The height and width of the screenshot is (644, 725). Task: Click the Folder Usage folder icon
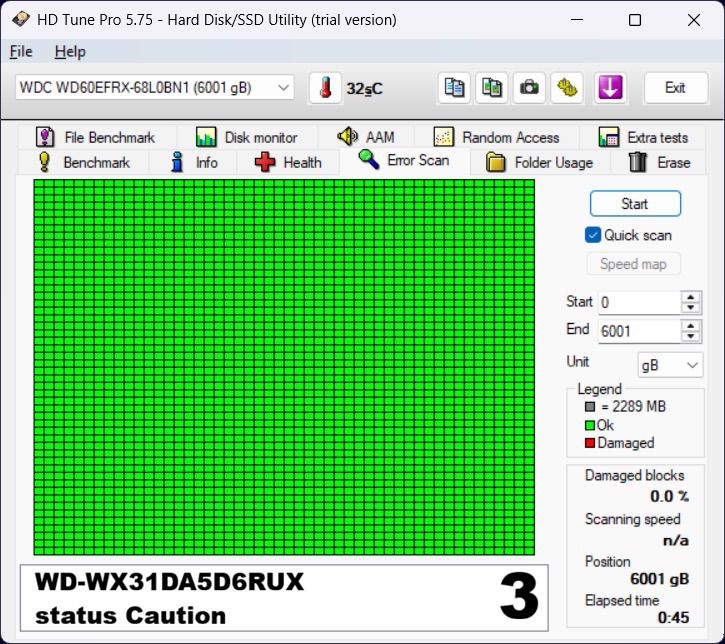495,162
